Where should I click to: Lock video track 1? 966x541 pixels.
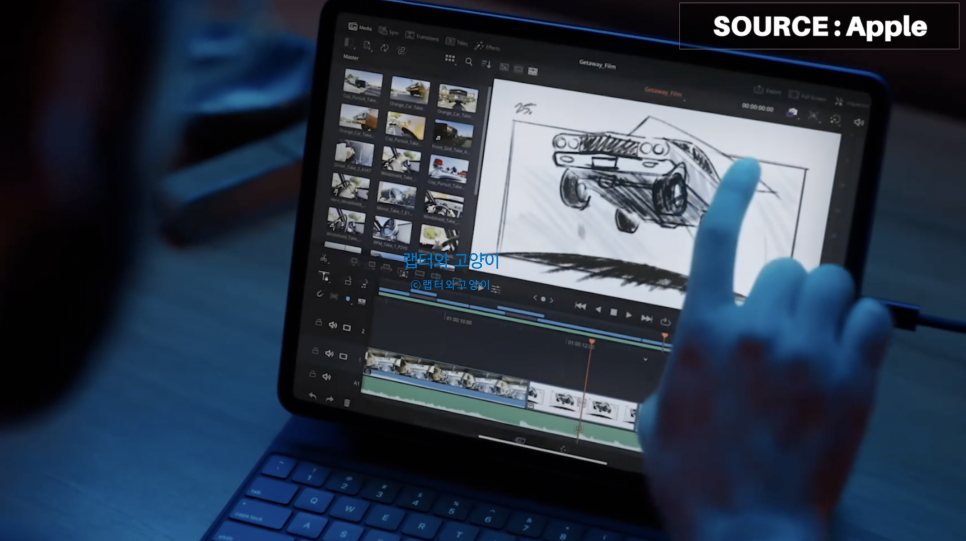[315, 351]
